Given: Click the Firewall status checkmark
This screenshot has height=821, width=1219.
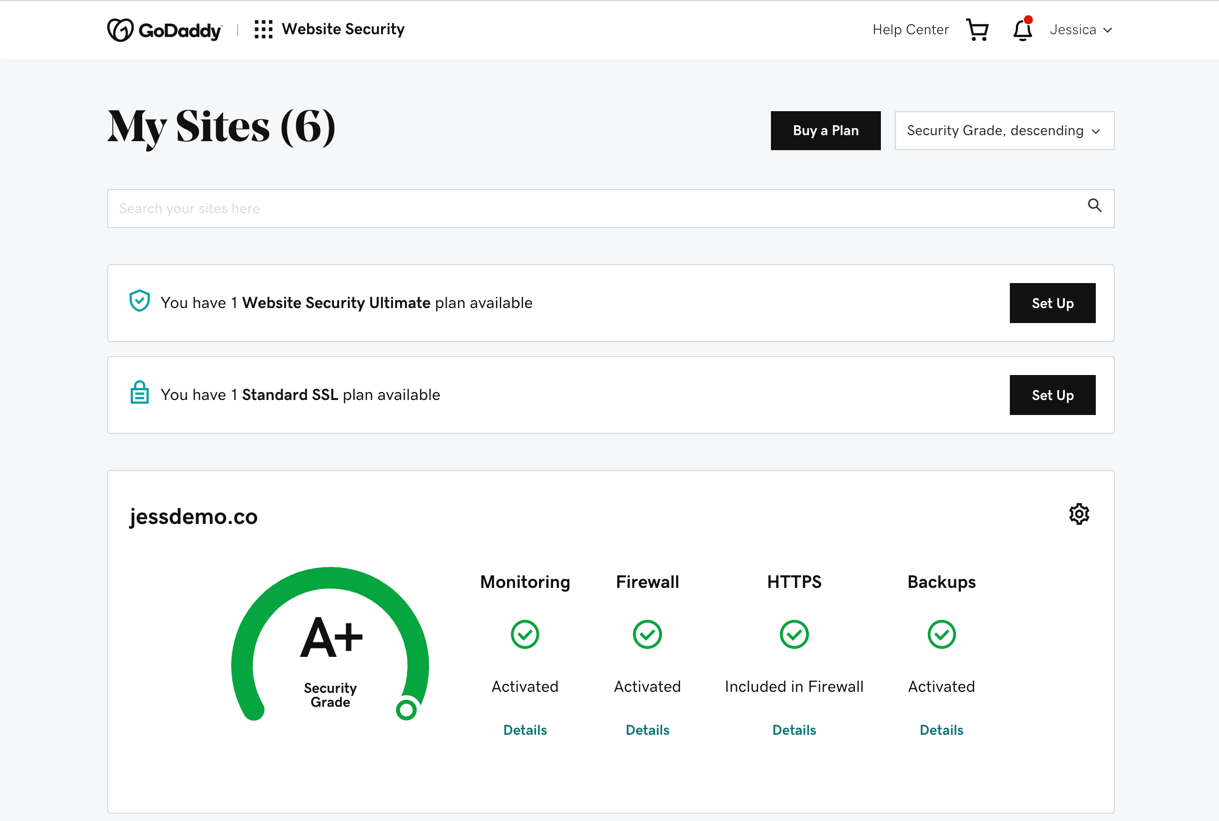Looking at the screenshot, I should click(x=647, y=634).
